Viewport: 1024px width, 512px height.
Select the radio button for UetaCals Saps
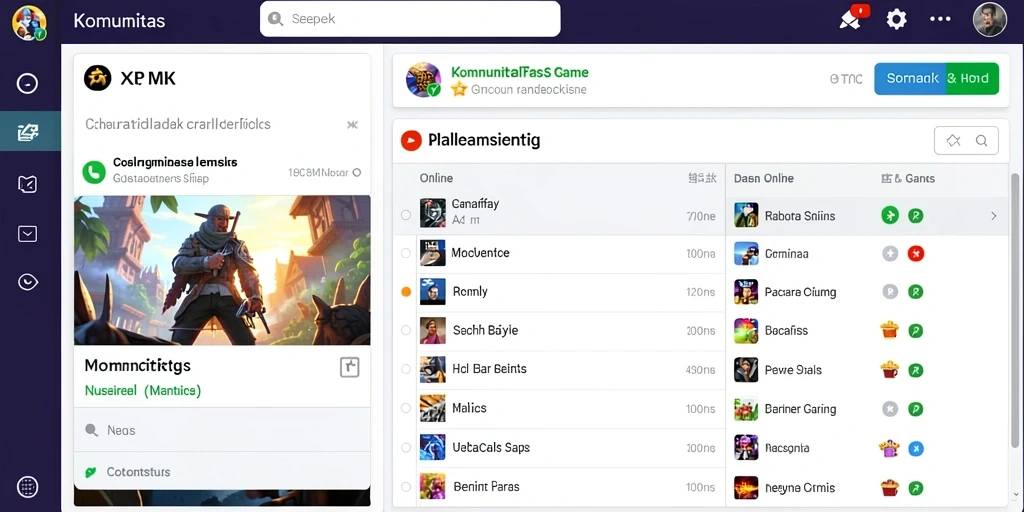pyautogui.click(x=406, y=448)
